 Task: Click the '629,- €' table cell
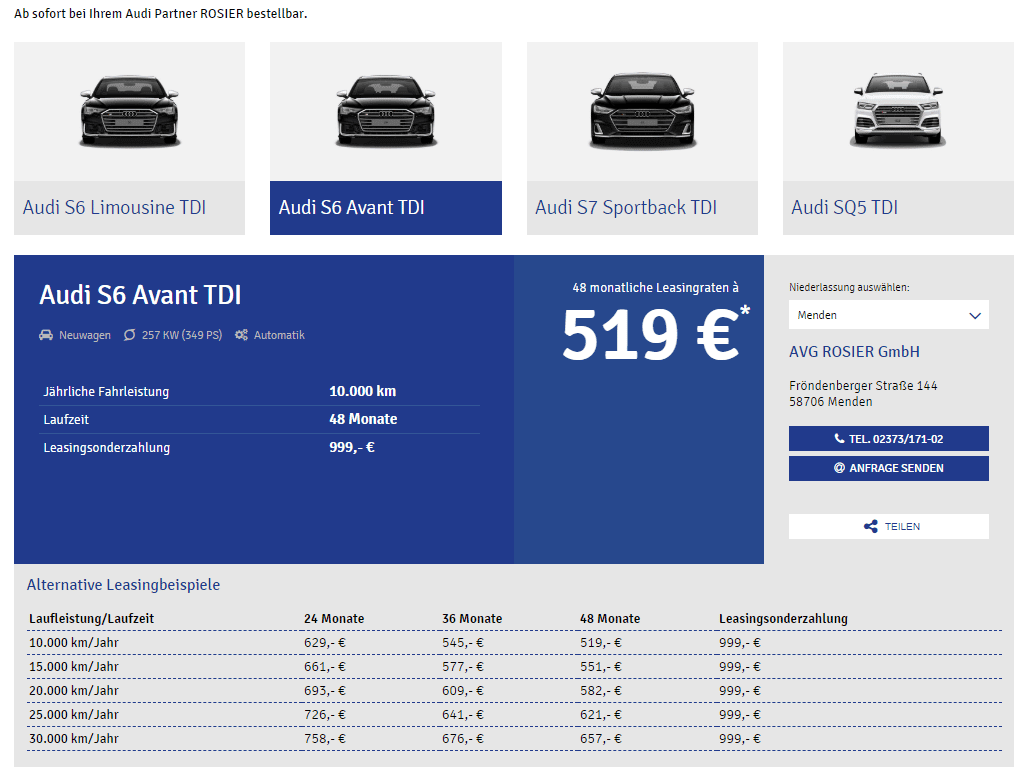pos(324,642)
